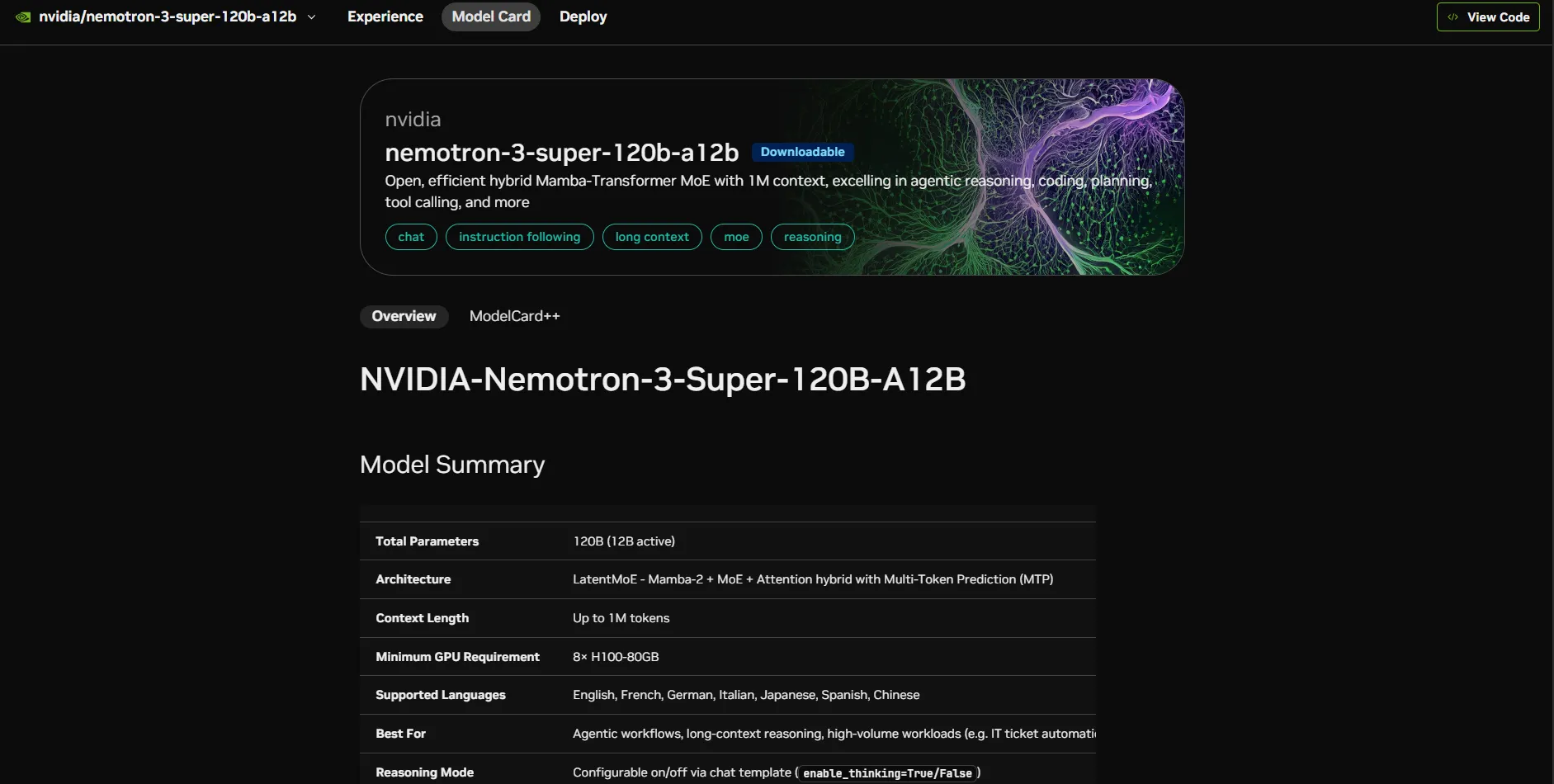Click the 120B (12B active) value
This screenshot has width=1554, height=784.
[x=624, y=541]
